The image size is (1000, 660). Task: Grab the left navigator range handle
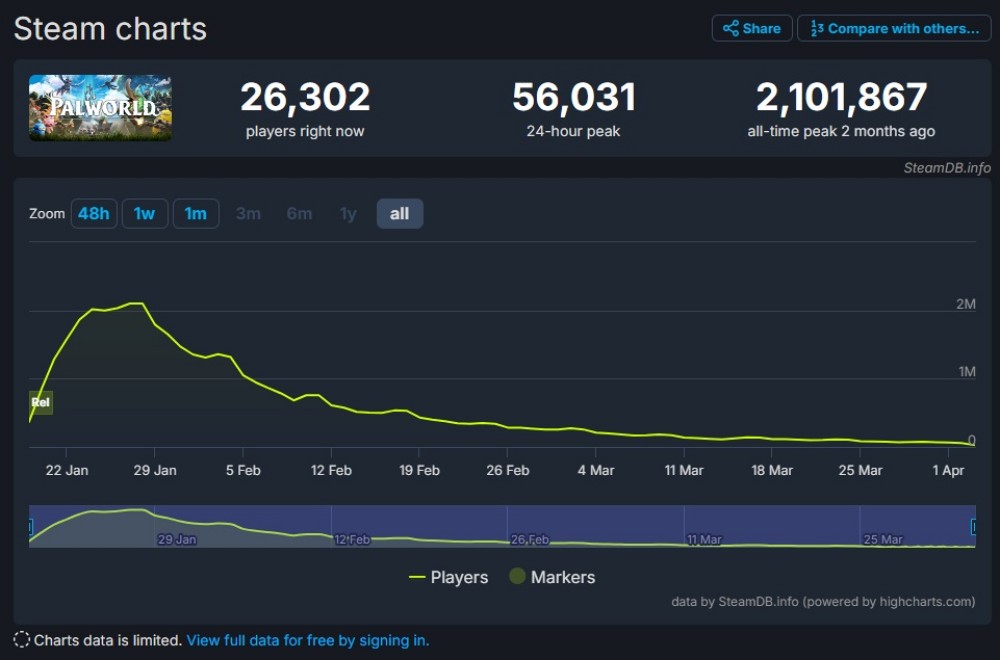coord(30,527)
